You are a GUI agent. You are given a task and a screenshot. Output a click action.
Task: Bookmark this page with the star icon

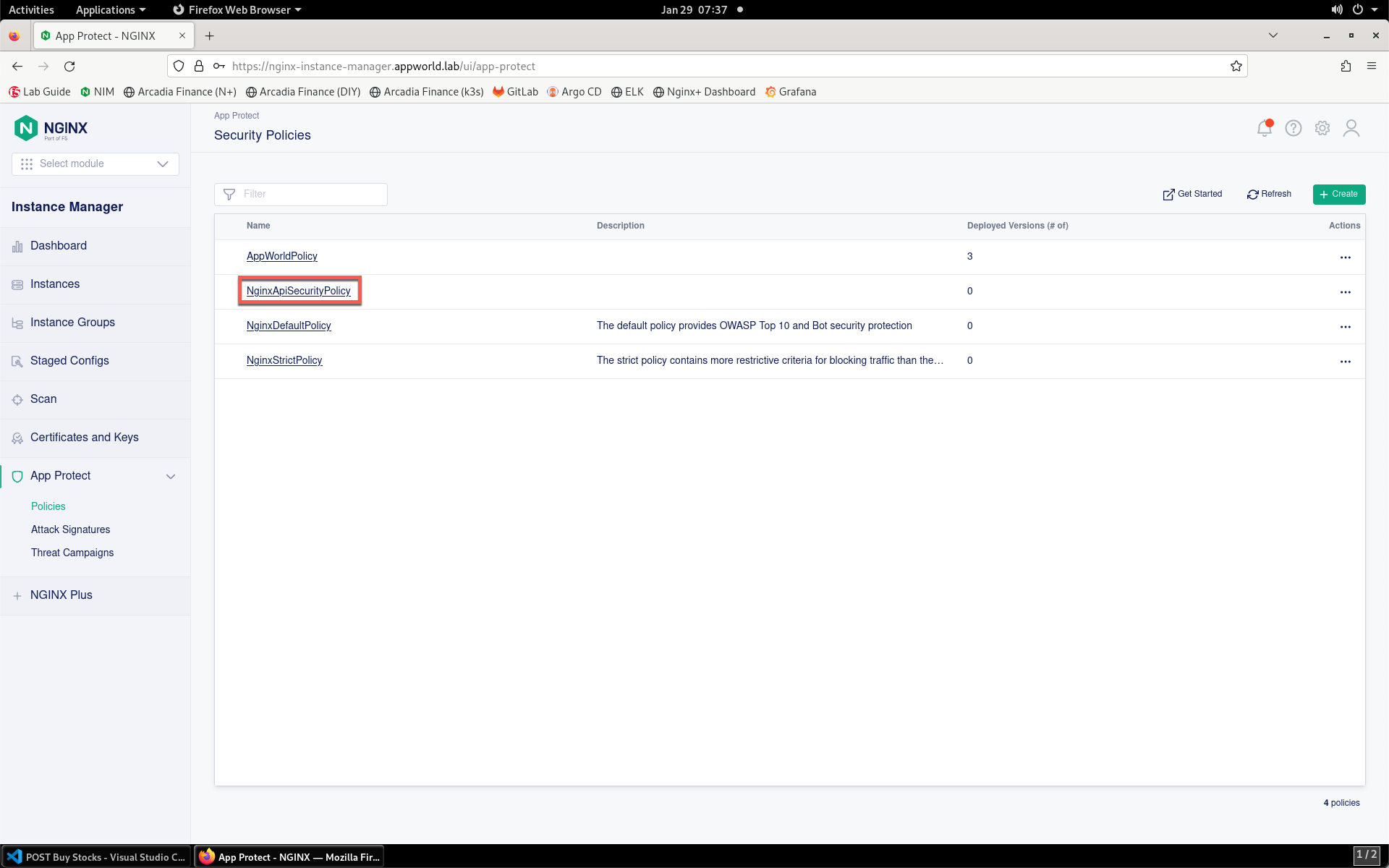coord(1236,66)
